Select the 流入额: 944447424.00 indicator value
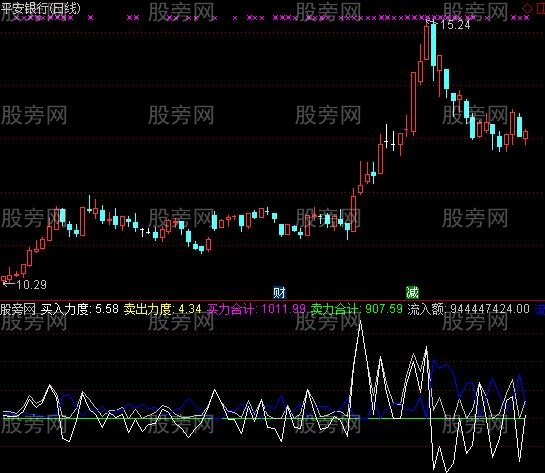Image resolution: width=545 pixels, height=473 pixels. (x=469, y=309)
